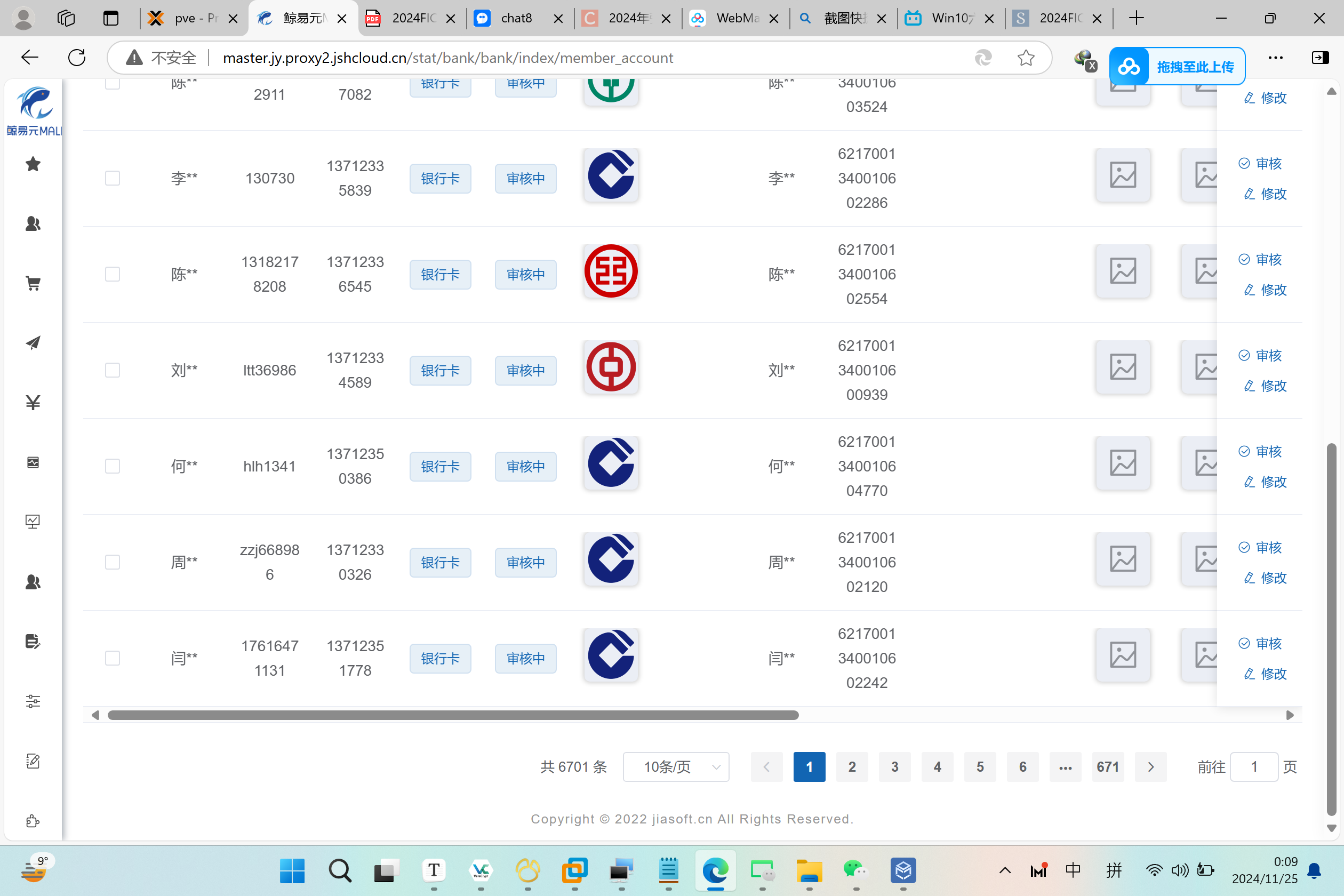Click the sliders settings sidebar icon
This screenshot has height=896, width=1344.
(33, 701)
